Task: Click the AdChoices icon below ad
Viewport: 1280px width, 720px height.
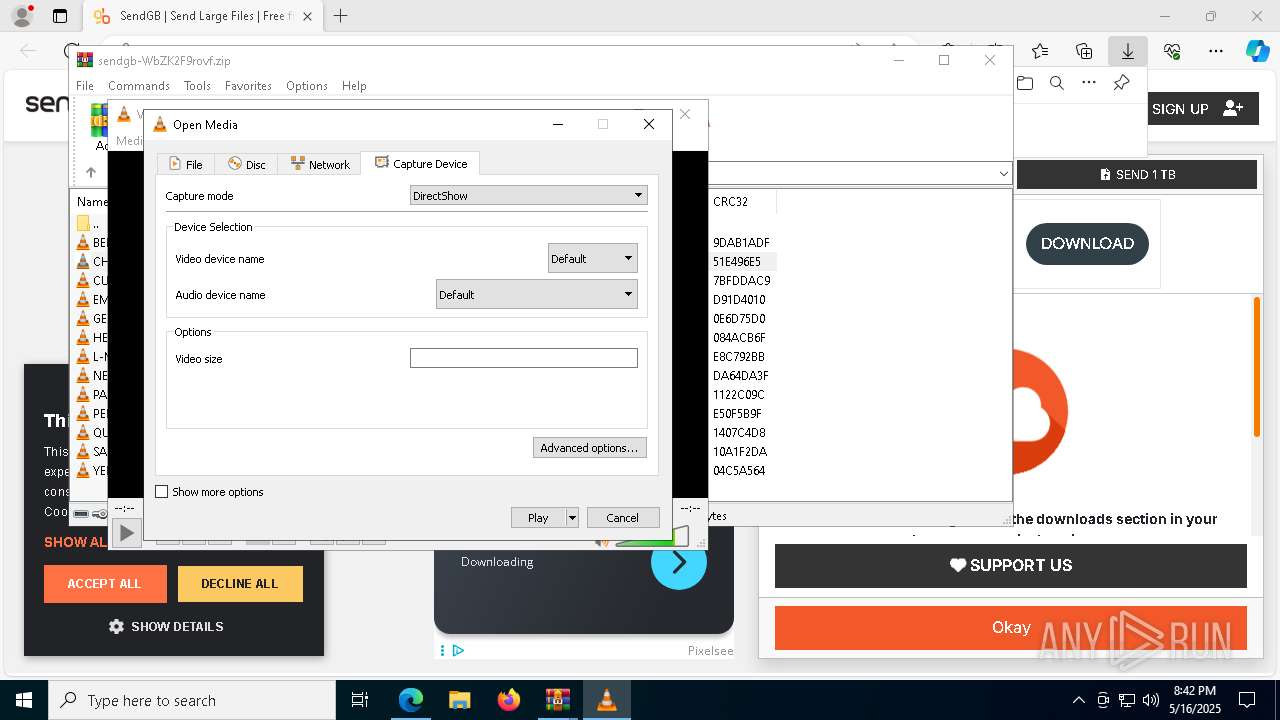Action: [x=458, y=650]
